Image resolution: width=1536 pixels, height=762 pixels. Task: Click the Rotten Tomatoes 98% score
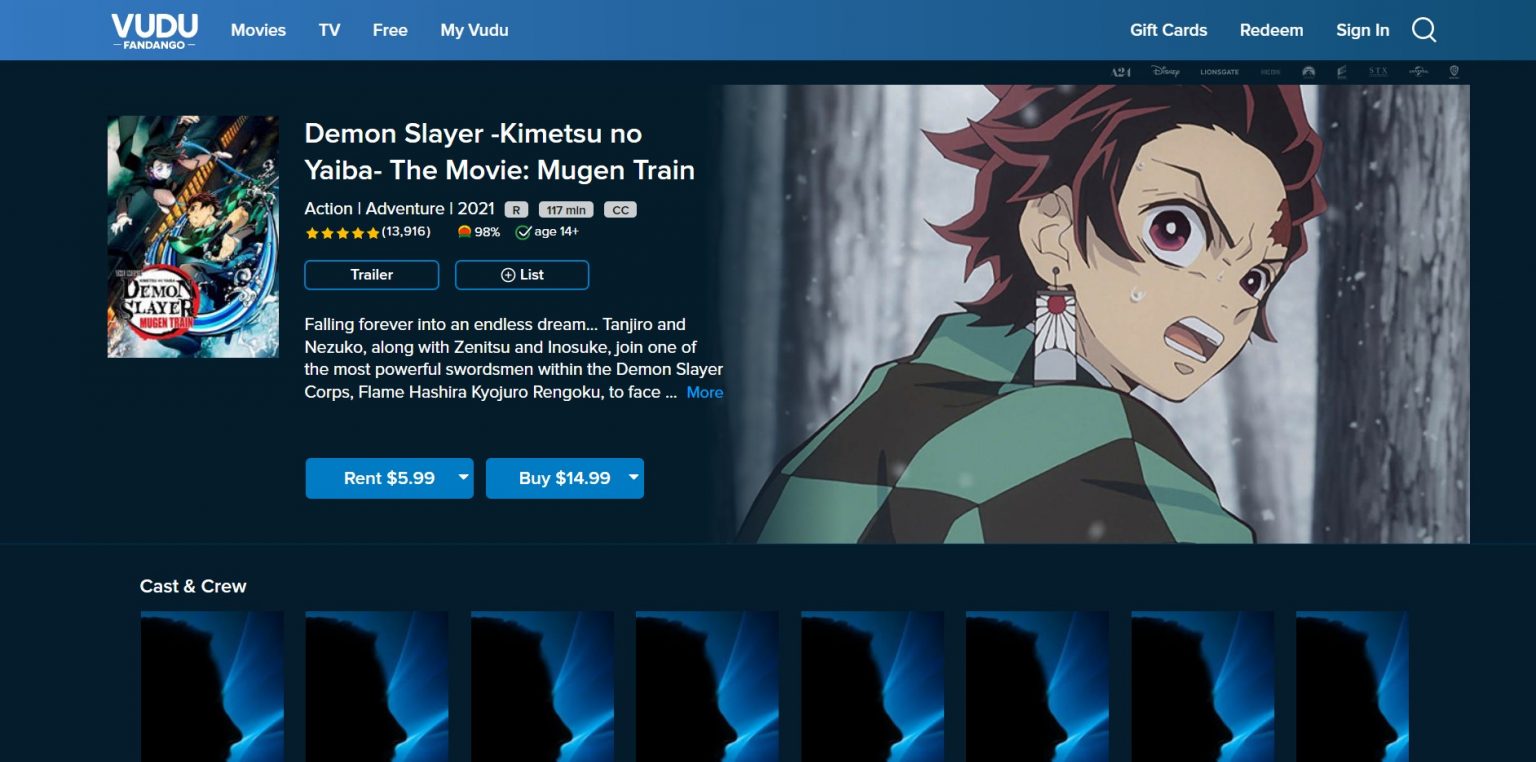click(478, 232)
